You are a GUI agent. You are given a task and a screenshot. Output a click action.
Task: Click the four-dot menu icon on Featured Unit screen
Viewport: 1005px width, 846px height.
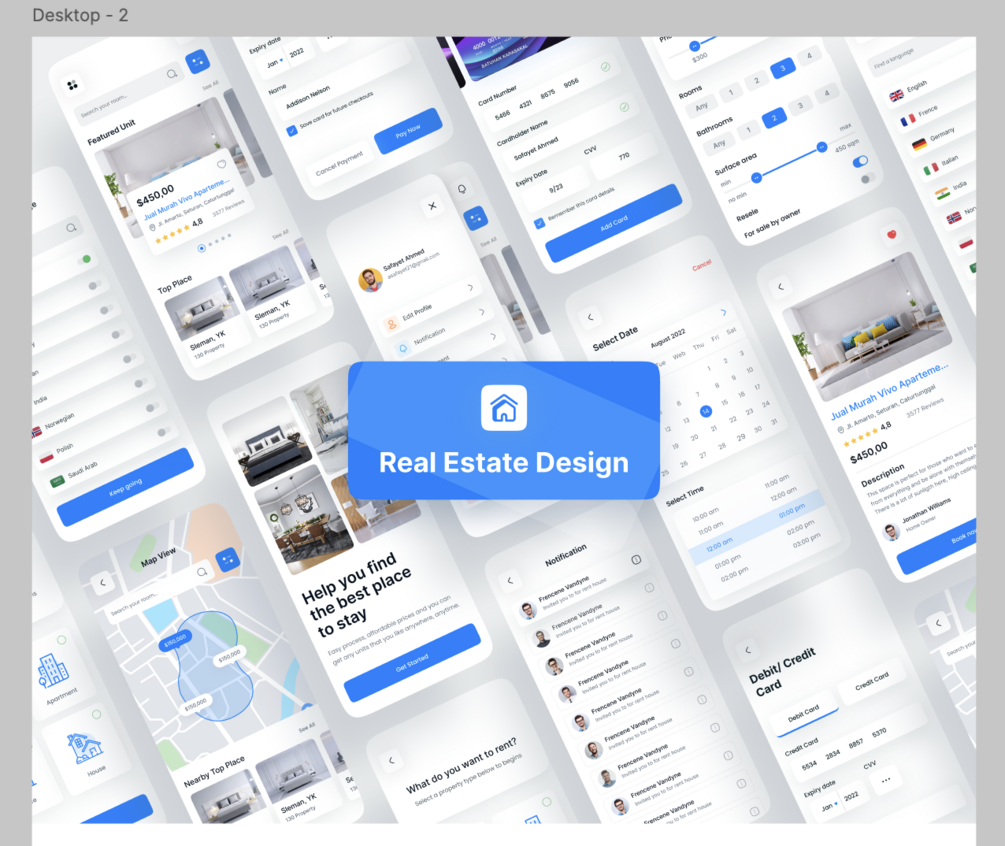72,85
